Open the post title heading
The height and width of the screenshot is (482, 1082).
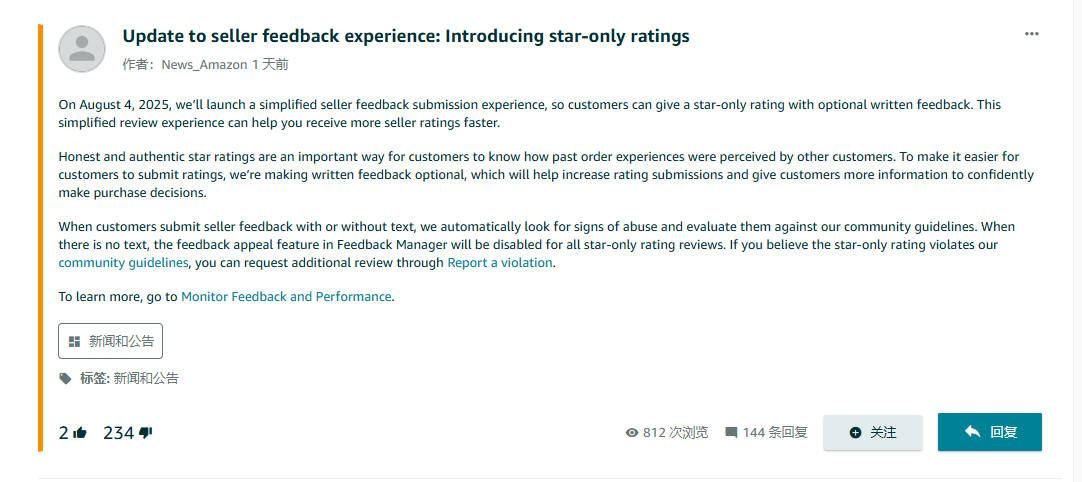[x=406, y=36]
